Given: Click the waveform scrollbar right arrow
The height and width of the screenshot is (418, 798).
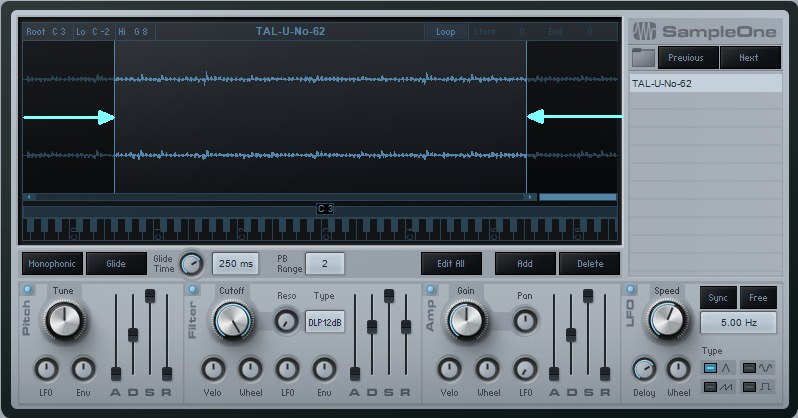Looking at the screenshot, I should (530, 197).
